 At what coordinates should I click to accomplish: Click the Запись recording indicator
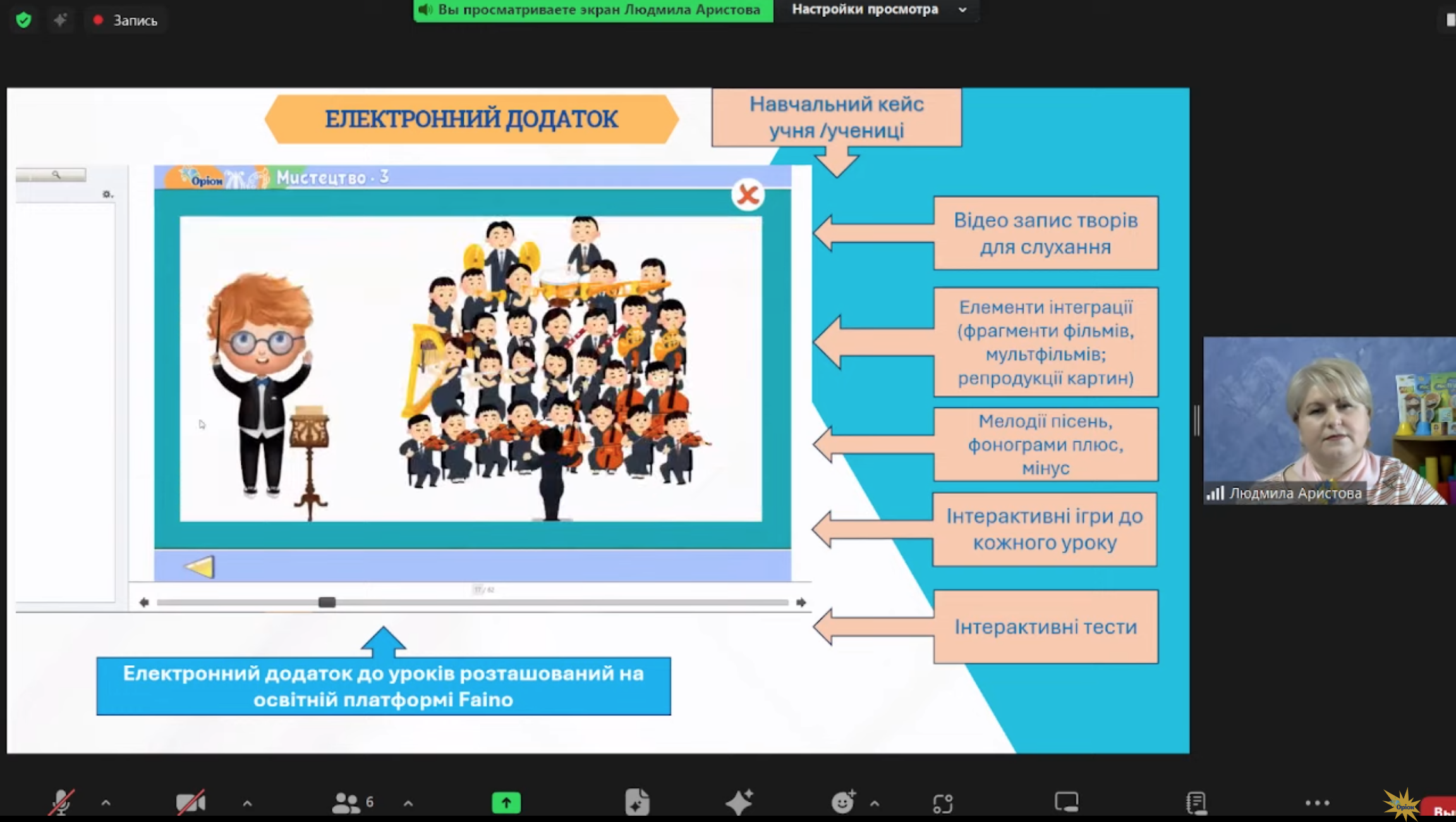tap(125, 20)
